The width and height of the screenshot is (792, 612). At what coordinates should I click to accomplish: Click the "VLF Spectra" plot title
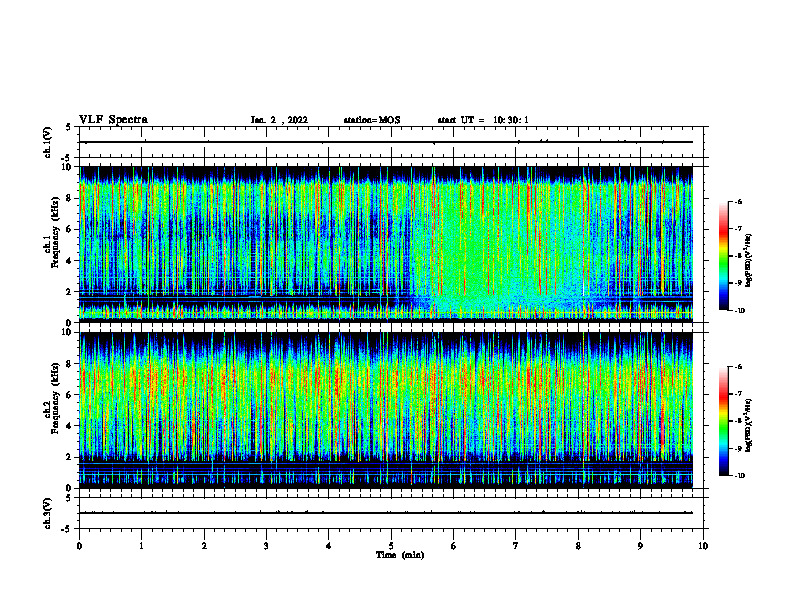point(113,120)
